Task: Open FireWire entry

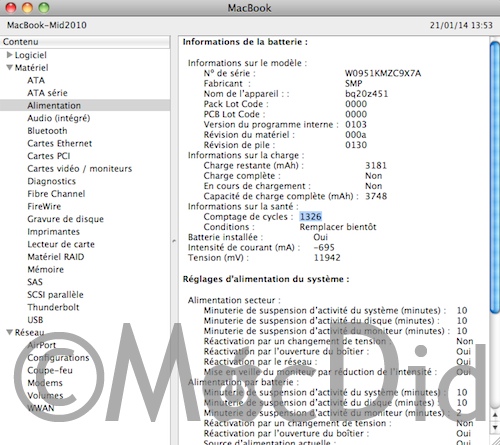Action: pyautogui.click(x=44, y=206)
